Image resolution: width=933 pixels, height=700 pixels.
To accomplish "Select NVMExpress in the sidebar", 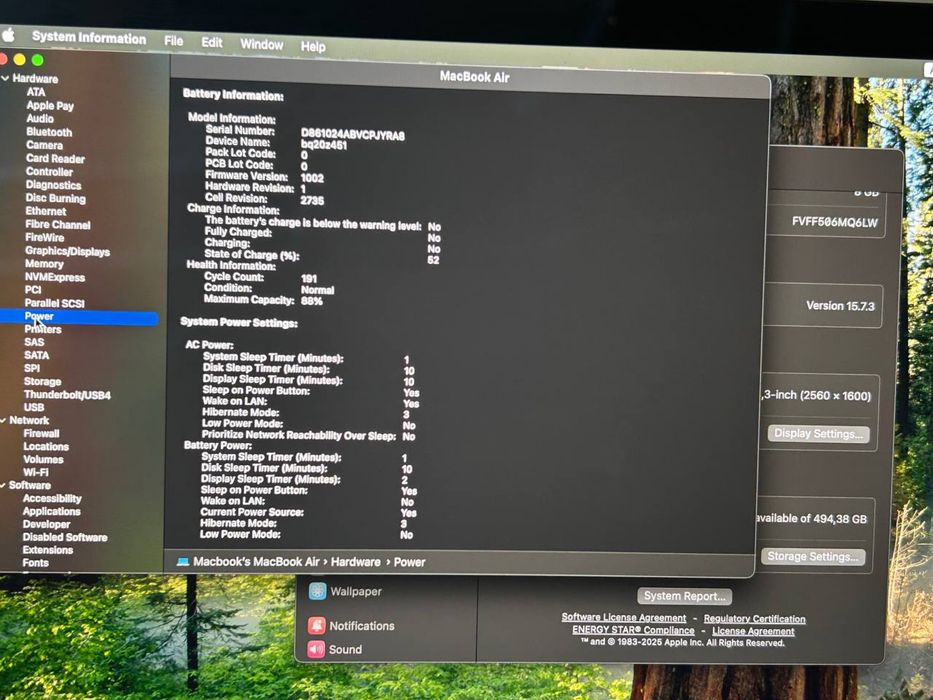I will coord(55,277).
